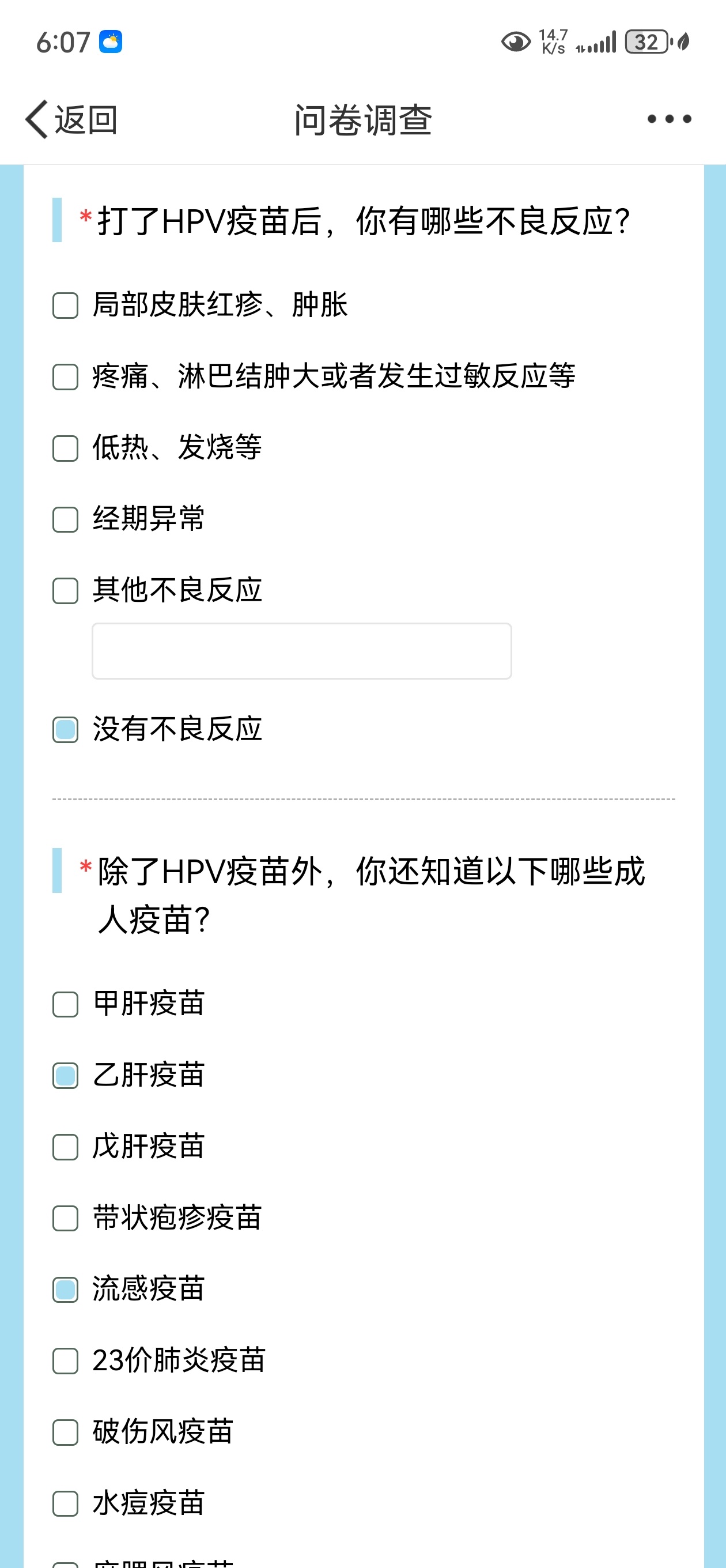726x1568 pixels.
Task: Uncheck 没有不良反应 option
Action: [x=65, y=729]
